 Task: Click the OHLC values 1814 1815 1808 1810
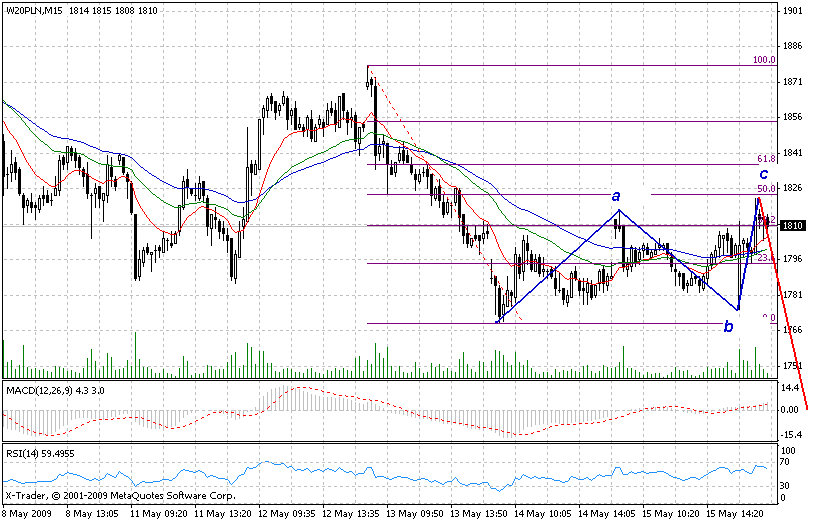[x=113, y=11]
